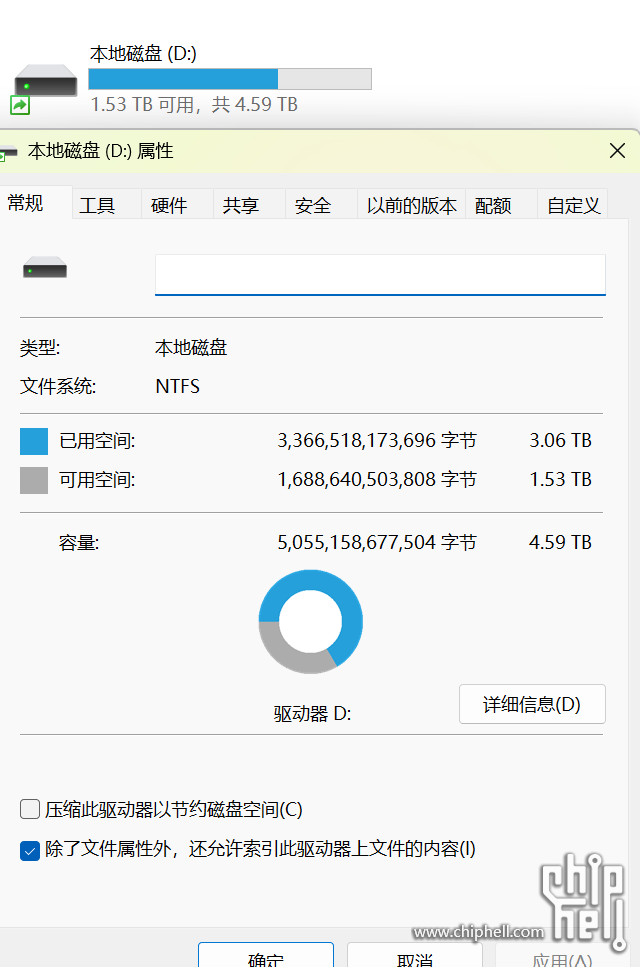Click the 驱动器 D: label
This screenshot has width=640, height=967.
[x=312, y=714]
